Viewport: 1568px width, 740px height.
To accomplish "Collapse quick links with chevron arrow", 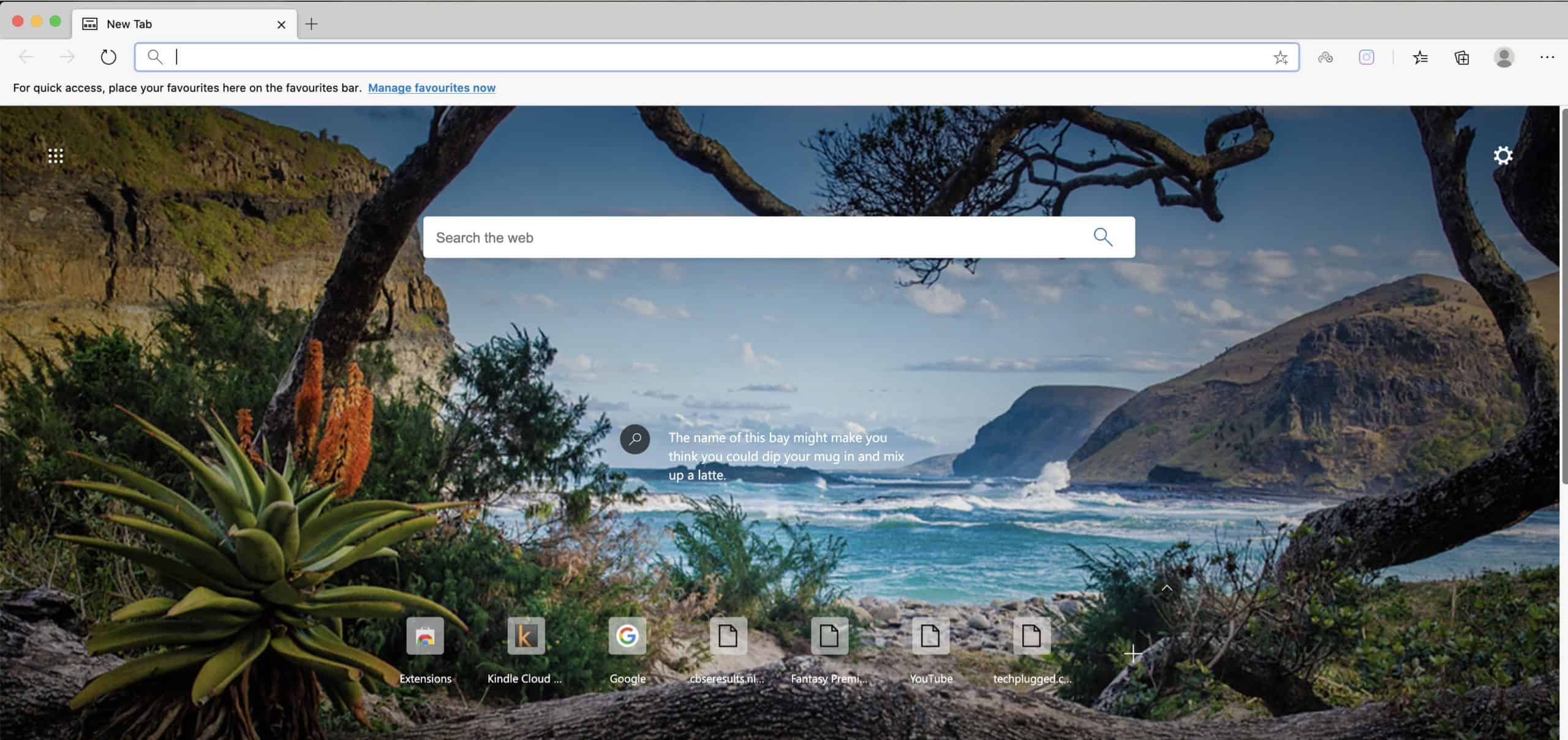I will [1167, 588].
